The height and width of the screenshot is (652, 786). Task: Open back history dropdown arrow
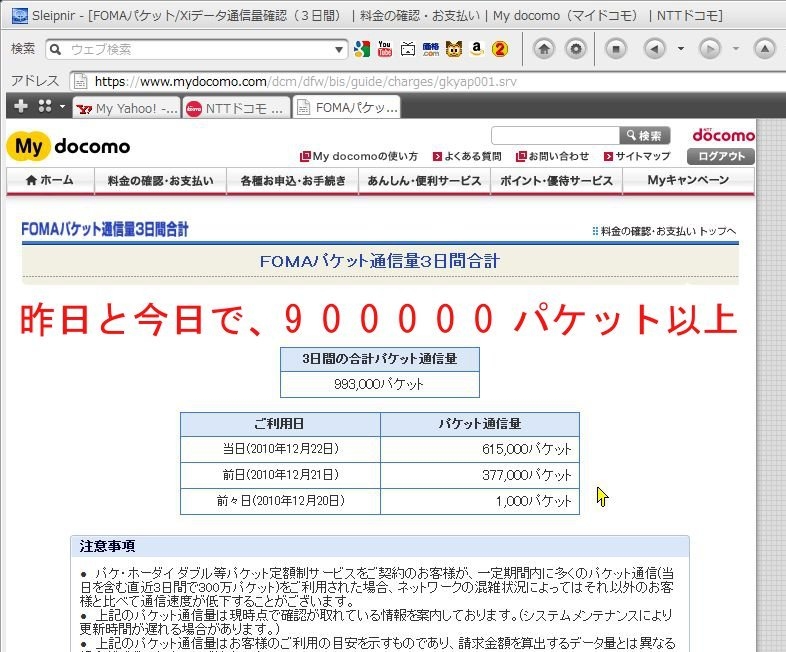click(x=681, y=49)
